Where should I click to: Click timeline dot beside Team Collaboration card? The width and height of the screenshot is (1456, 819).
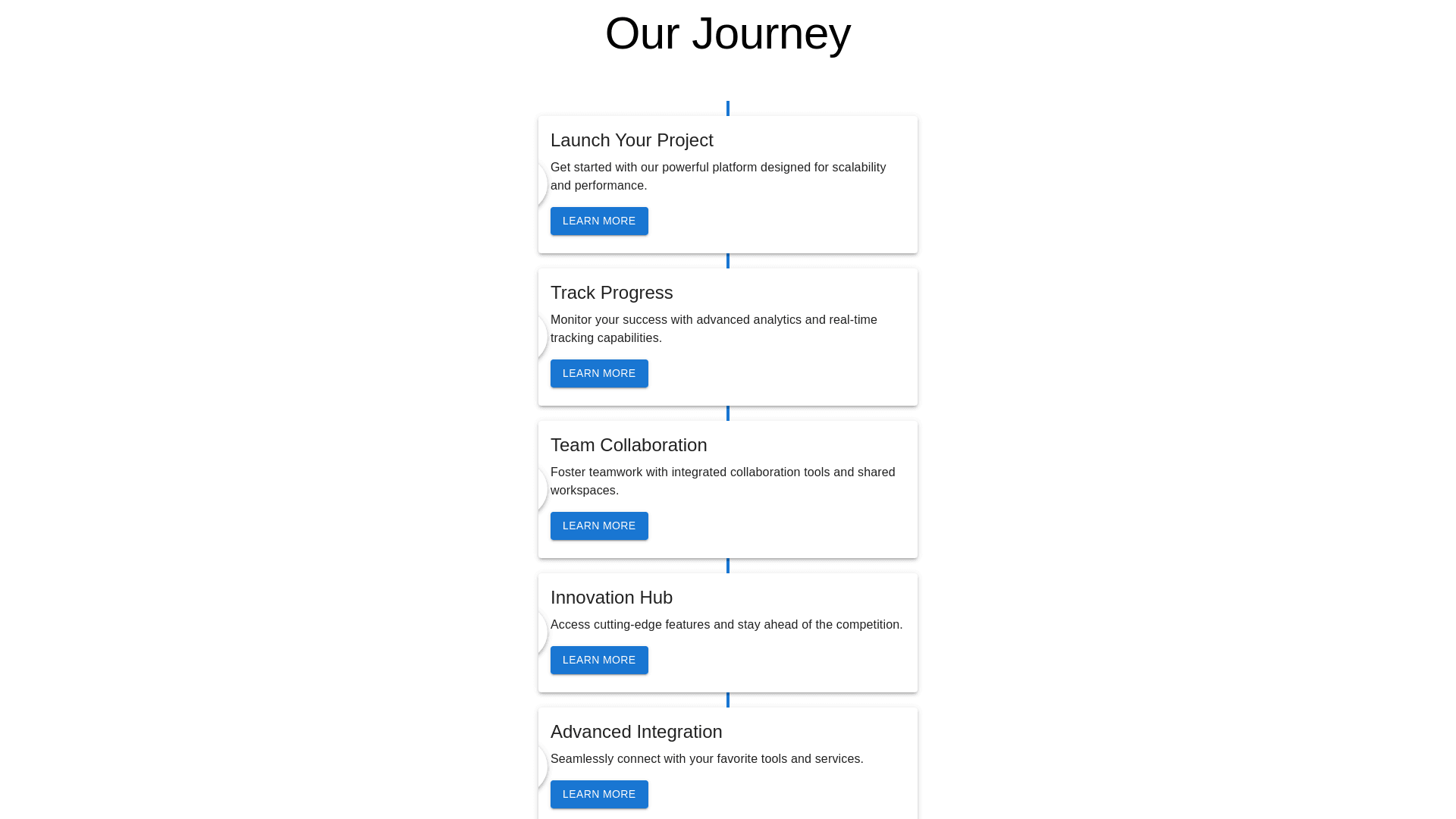coord(541,490)
